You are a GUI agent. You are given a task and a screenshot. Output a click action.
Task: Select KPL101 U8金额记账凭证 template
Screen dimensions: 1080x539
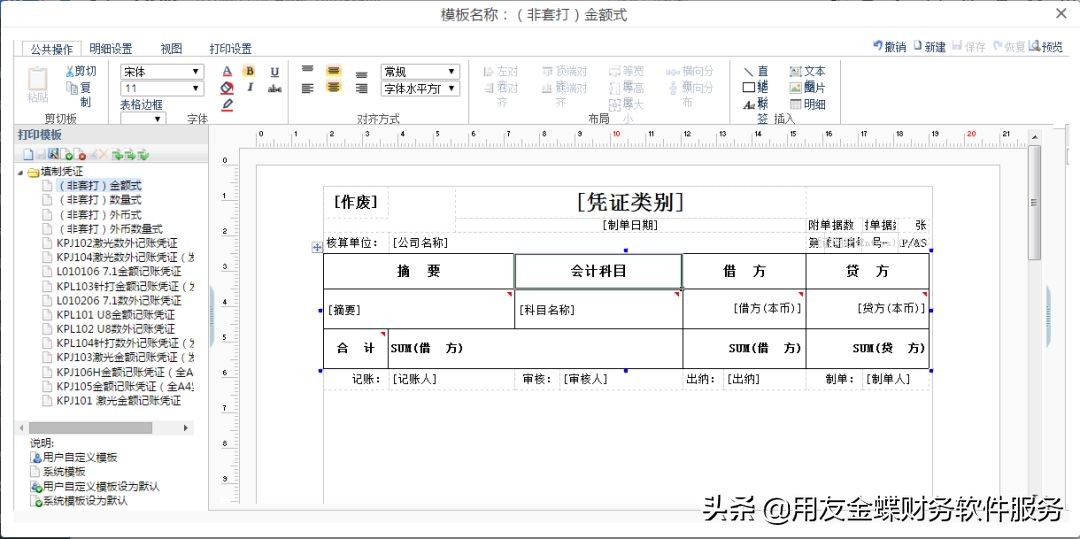pyautogui.click(x=116, y=315)
